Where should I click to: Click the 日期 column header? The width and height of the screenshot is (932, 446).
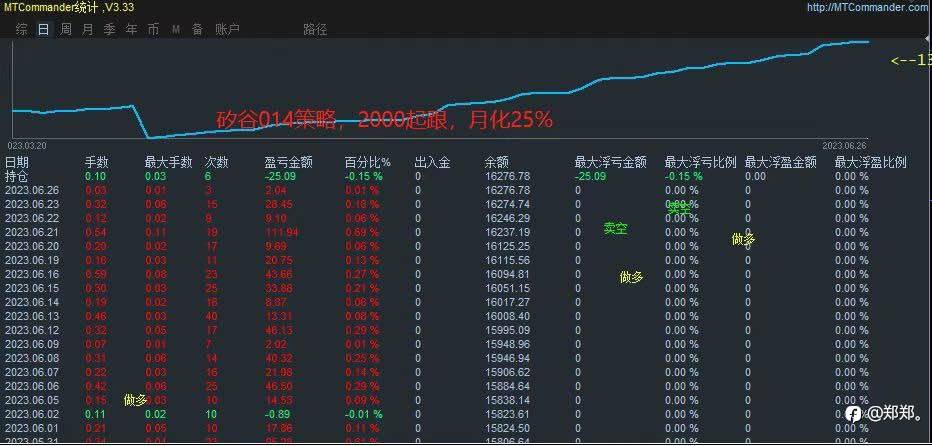17,162
